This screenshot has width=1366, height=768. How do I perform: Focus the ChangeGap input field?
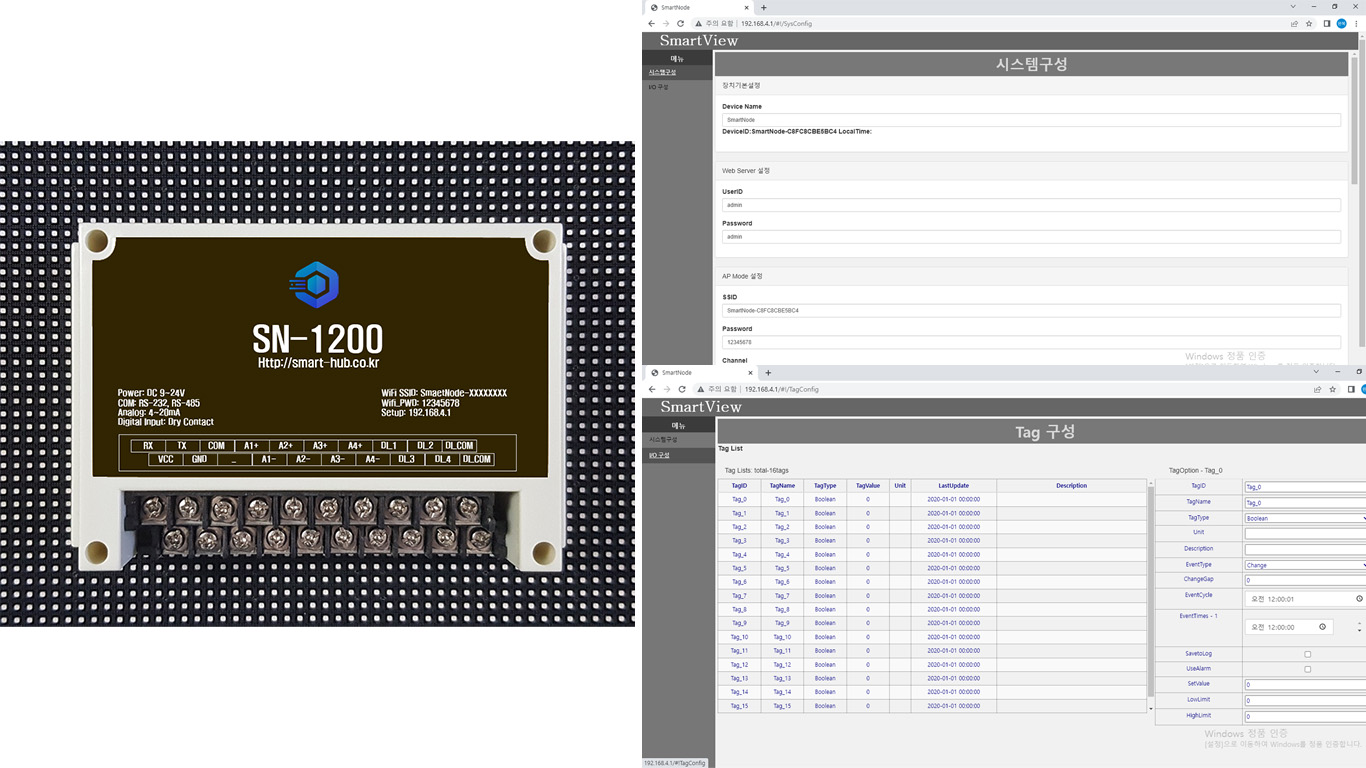[x=1305, y=580]
